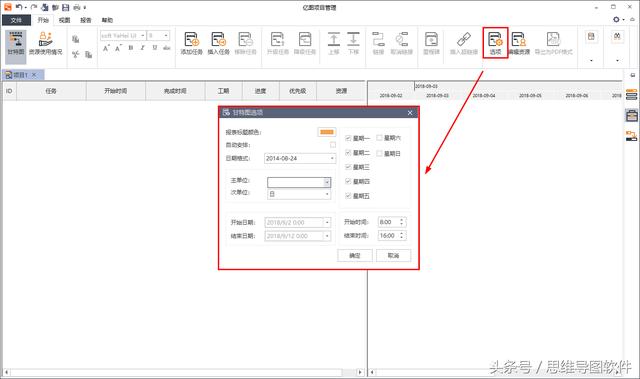
Task: Expand the dropdown arrow below the binoculars icon
Action: (617, 60)
